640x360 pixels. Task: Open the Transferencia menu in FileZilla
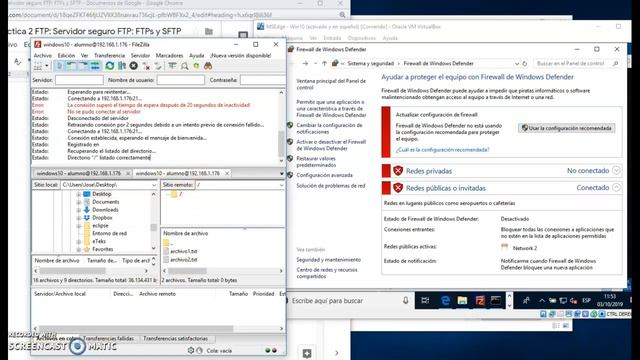tap(109, 56)
